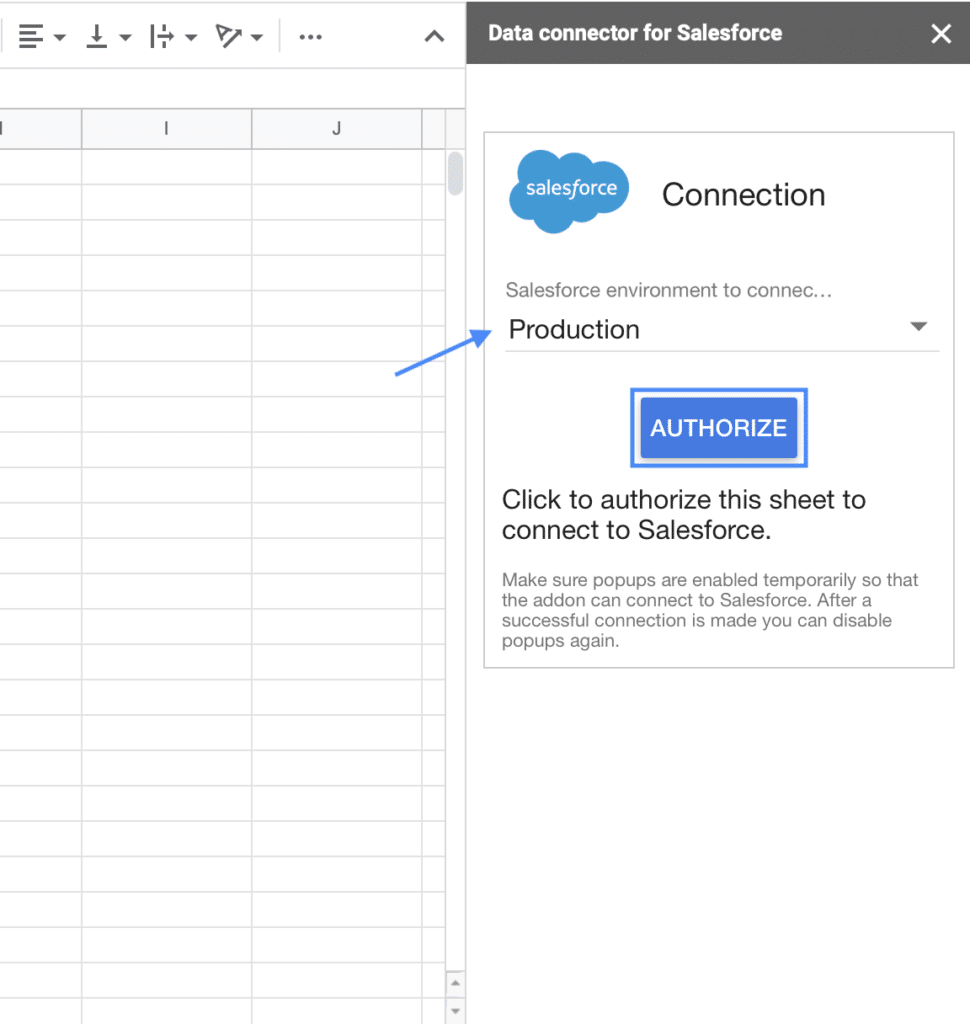Click the text rotation icon
Screen dimensions: 970x1024
pos(229,37)
